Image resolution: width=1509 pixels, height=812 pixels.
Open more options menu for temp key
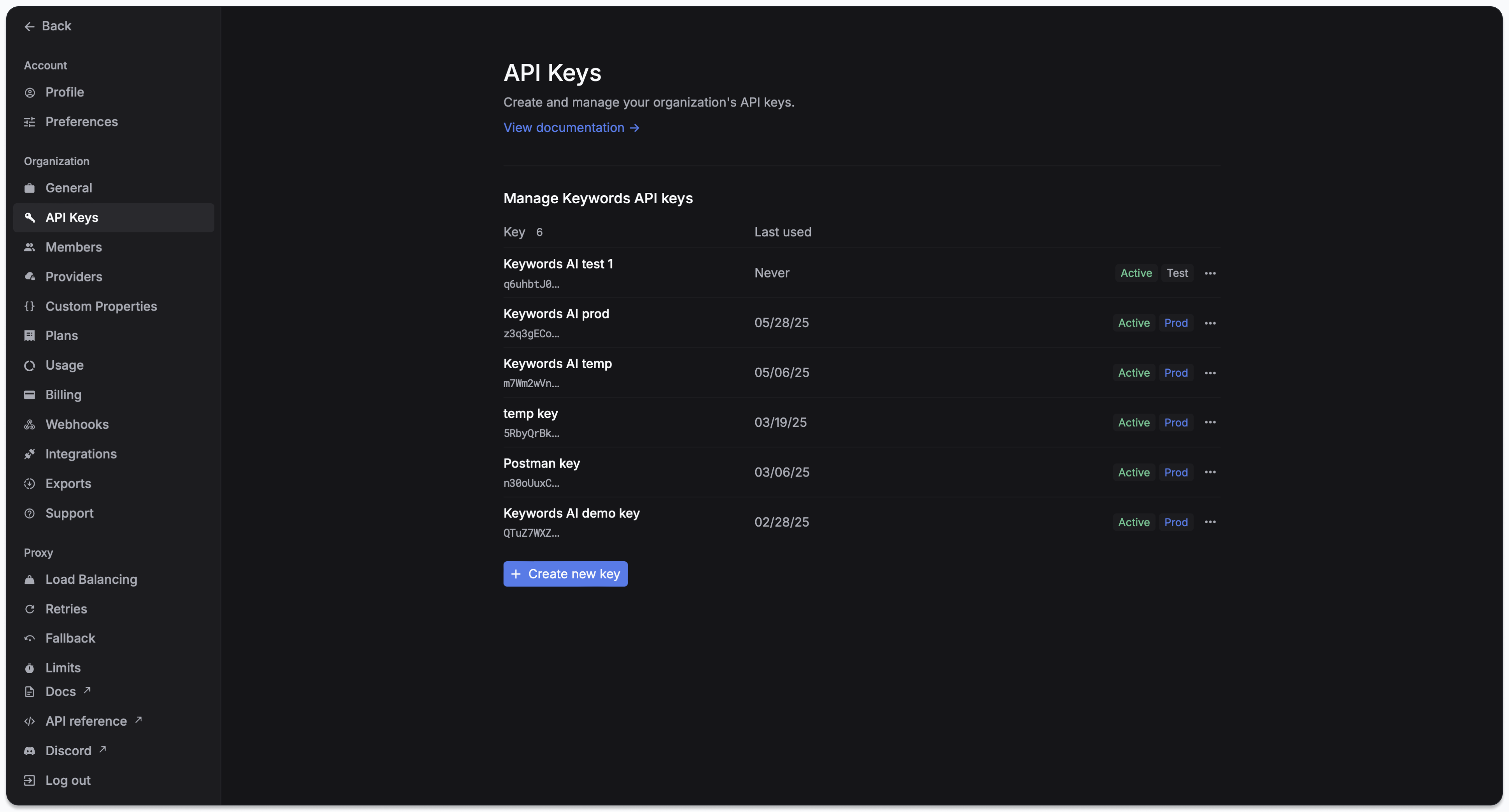[x=1210, y=423]
